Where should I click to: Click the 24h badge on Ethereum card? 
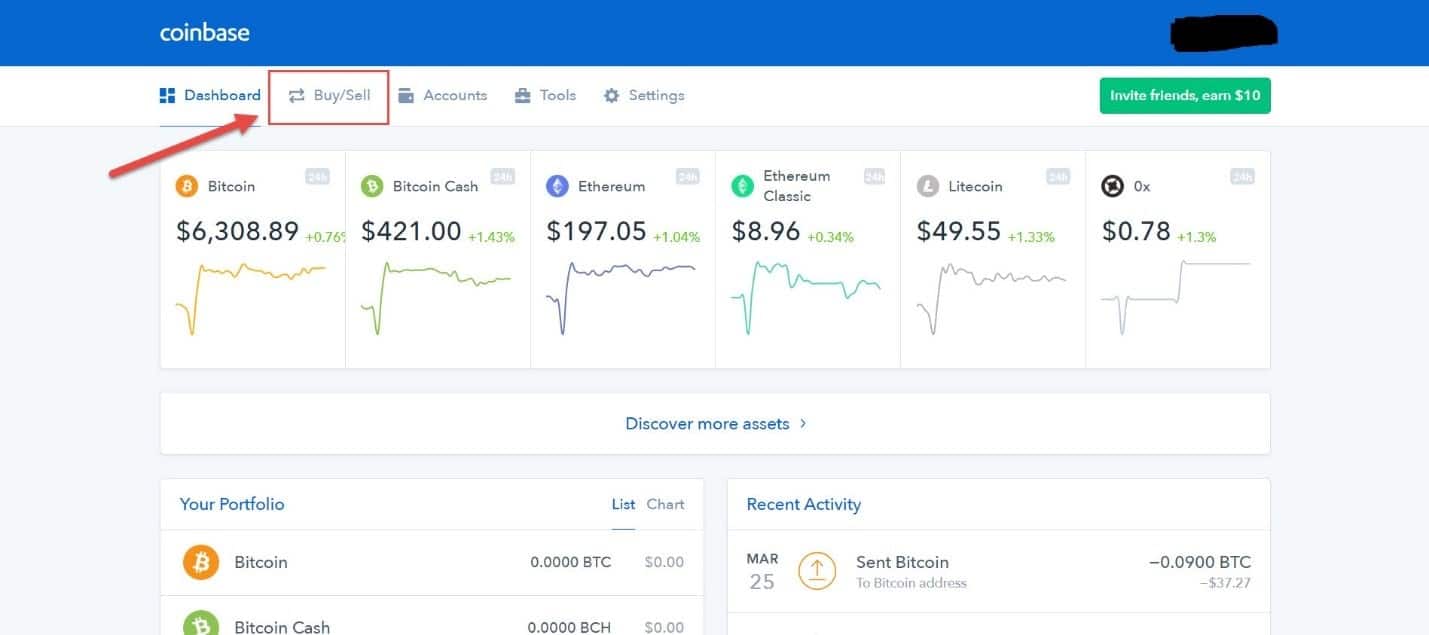click(x=687, y=177)
